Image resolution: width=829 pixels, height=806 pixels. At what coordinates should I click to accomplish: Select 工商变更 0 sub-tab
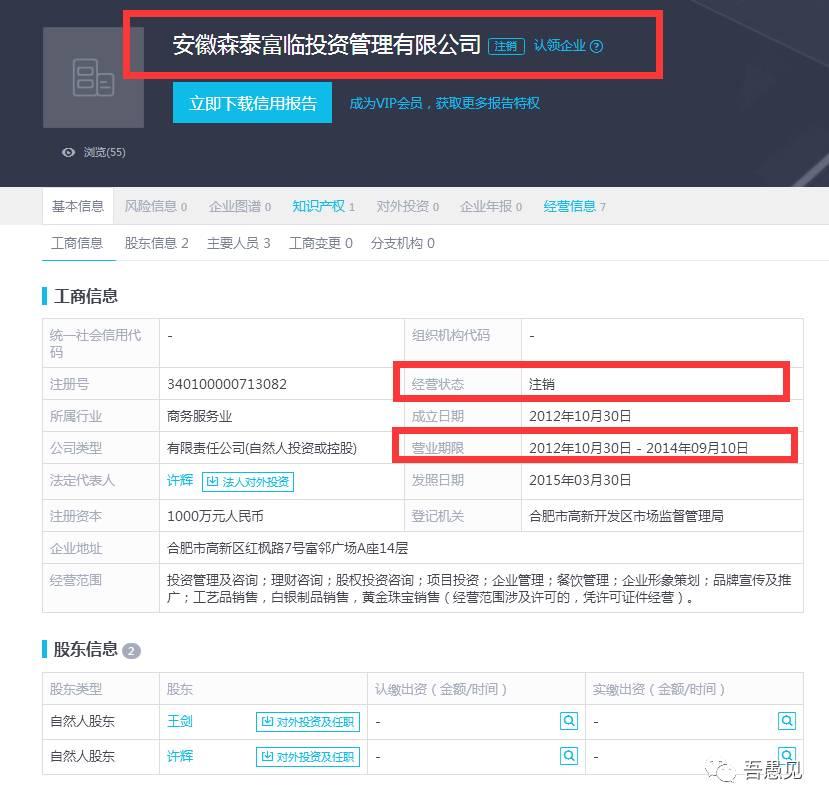(x=320, y=243)
